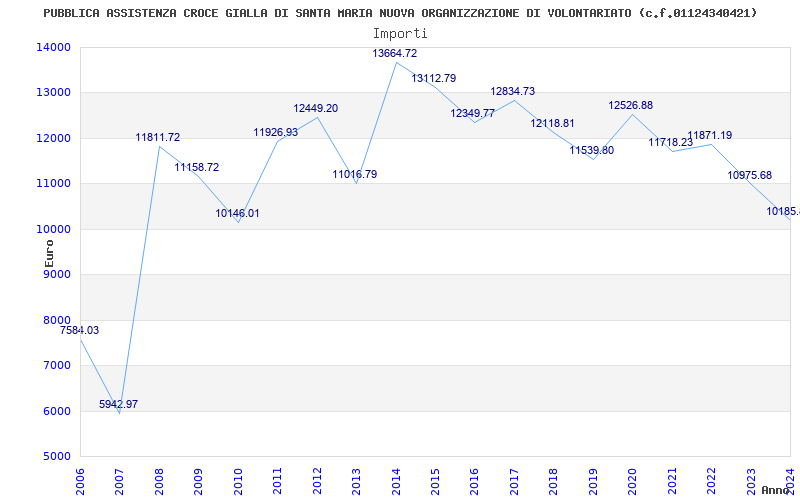Click data label 11926.93
Image resolution: width=800 pixels, height=500 pixels.
click(x=276, y=132)
